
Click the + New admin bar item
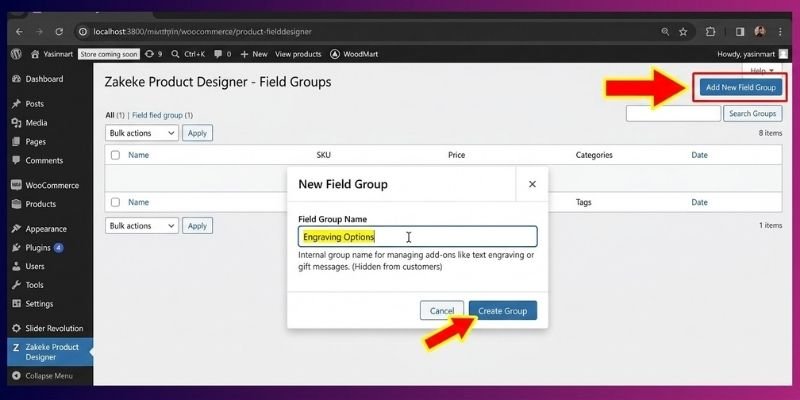pos(254,54)
